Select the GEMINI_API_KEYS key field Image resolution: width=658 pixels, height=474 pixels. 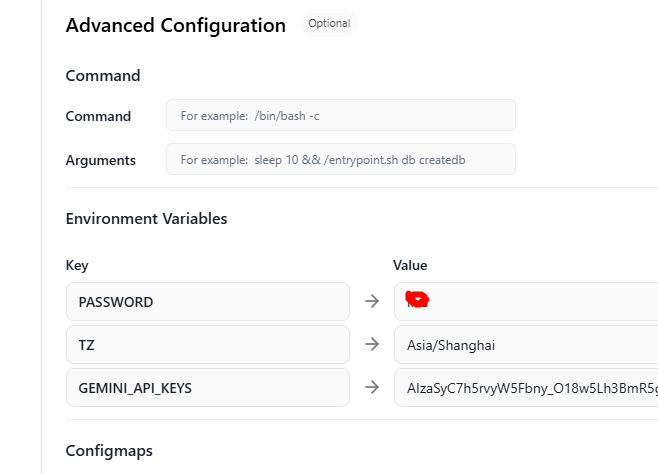click(x=208, y=387)
